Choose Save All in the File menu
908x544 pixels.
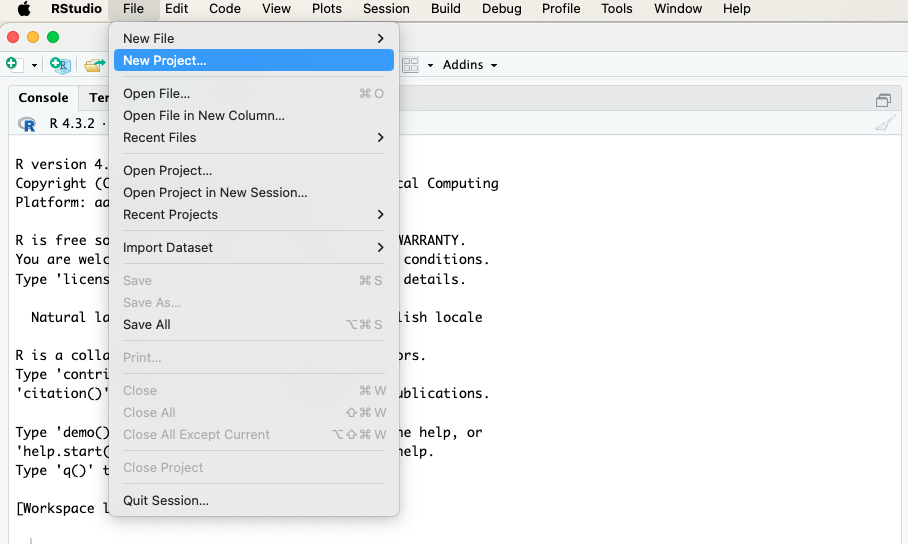[147, 324]
